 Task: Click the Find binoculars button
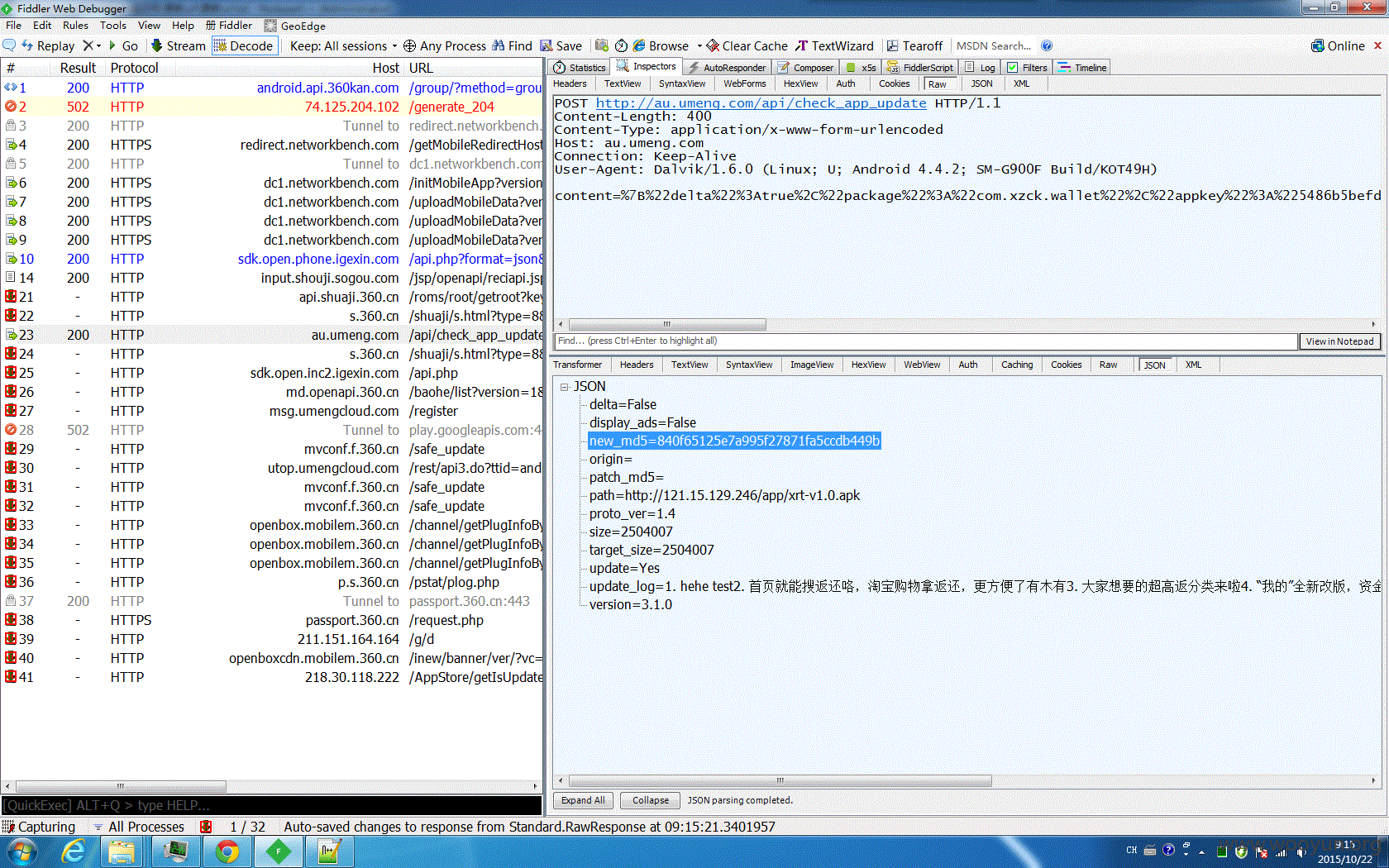512,45
